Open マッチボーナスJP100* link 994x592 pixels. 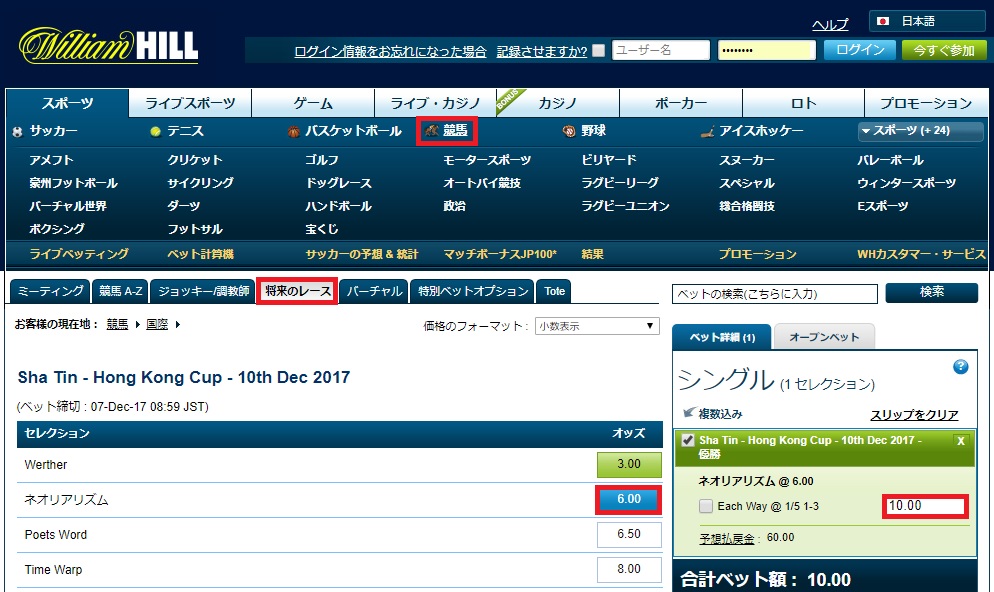coord(500,254)
